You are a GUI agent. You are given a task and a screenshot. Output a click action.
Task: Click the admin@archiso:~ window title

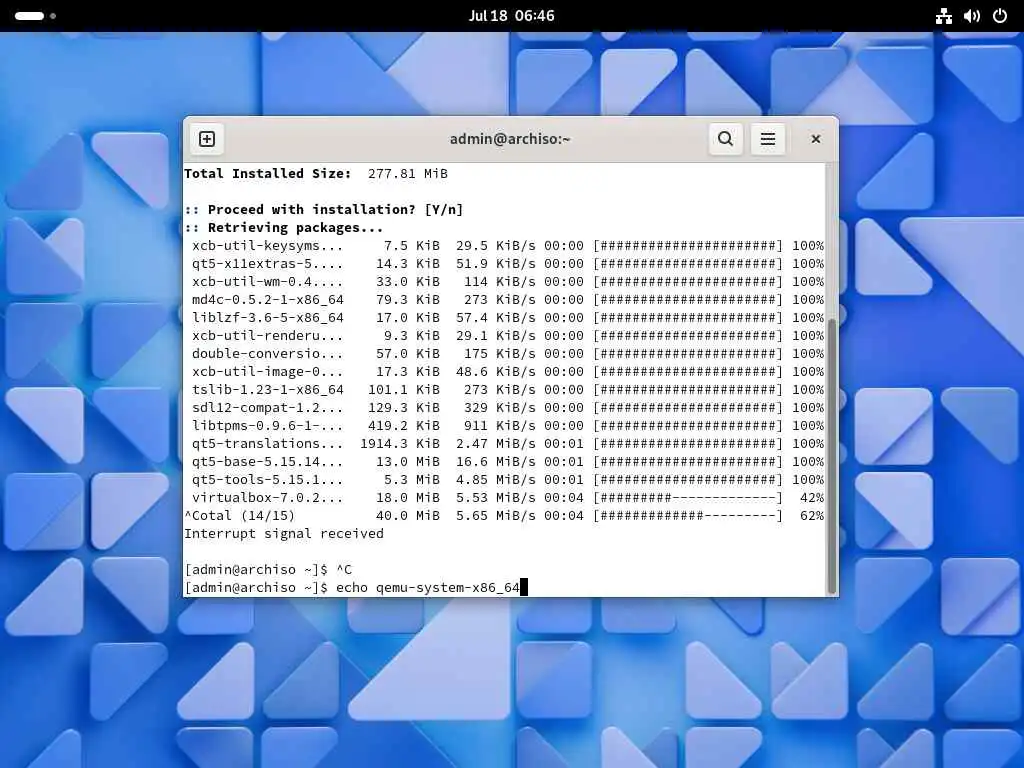coord(510,139)
